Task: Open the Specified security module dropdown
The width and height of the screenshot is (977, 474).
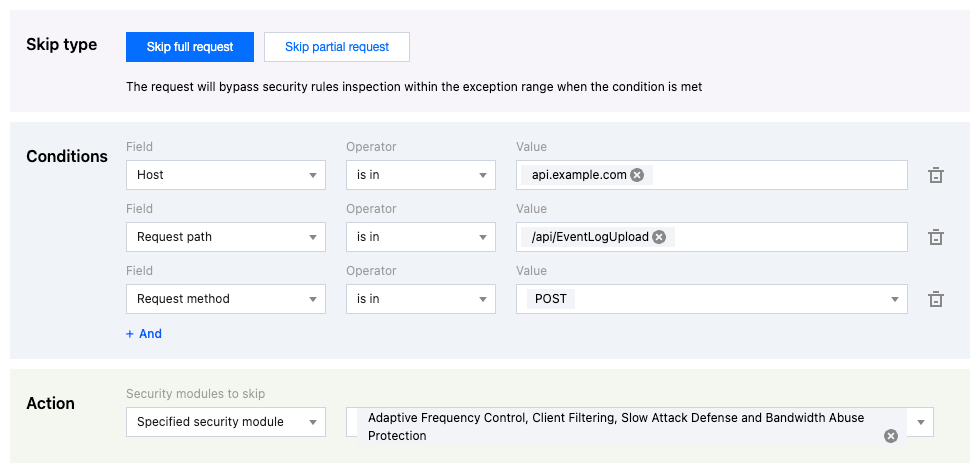Action: point(226,422)
